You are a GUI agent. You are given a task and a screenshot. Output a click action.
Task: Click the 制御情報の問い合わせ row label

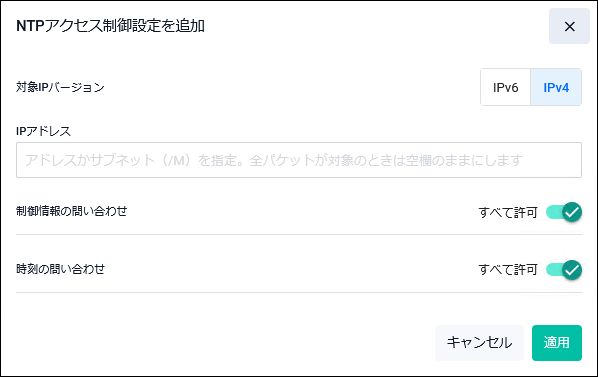pos(72,211)
